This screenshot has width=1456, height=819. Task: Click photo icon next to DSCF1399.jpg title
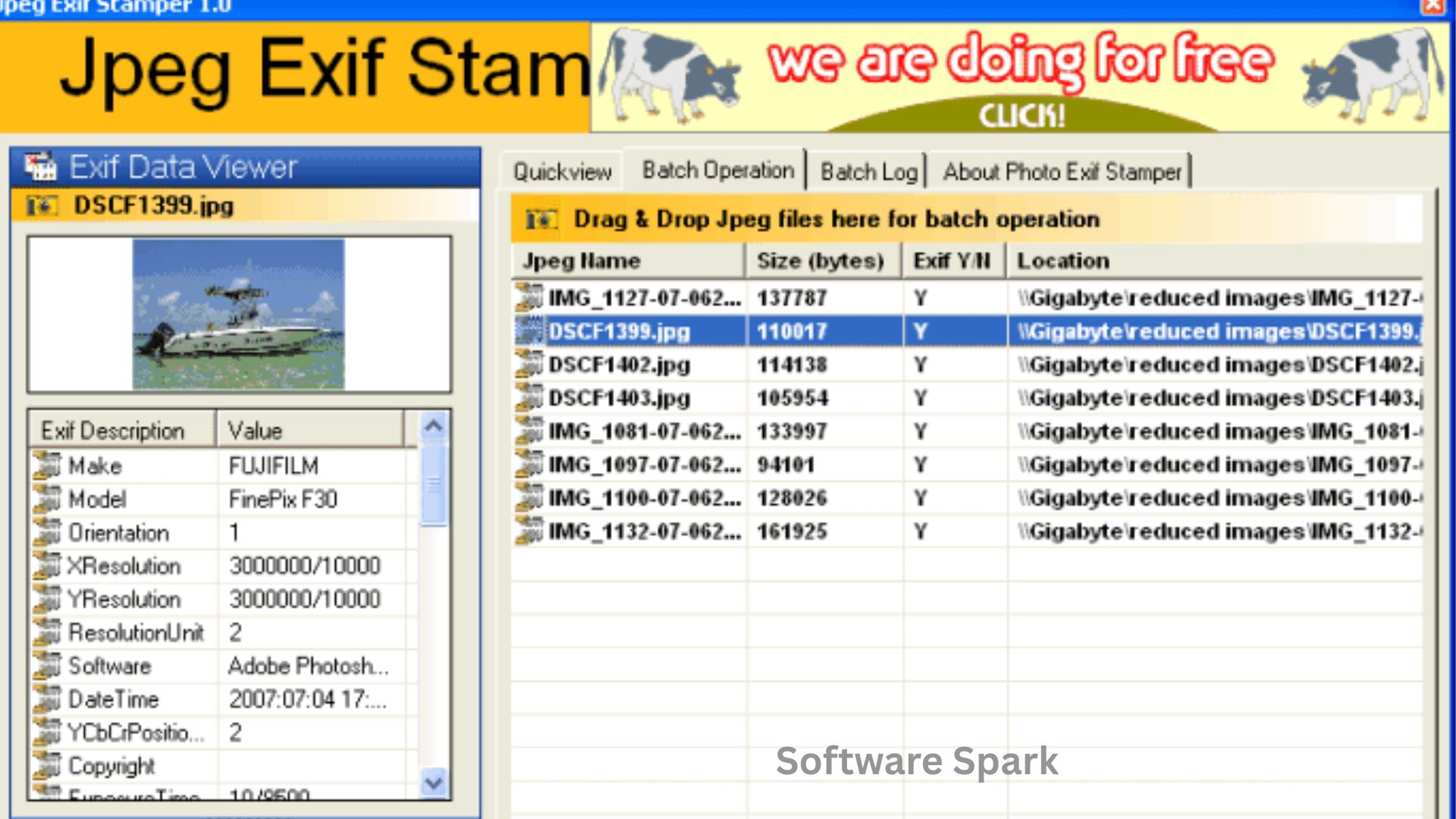coord(42,206)
